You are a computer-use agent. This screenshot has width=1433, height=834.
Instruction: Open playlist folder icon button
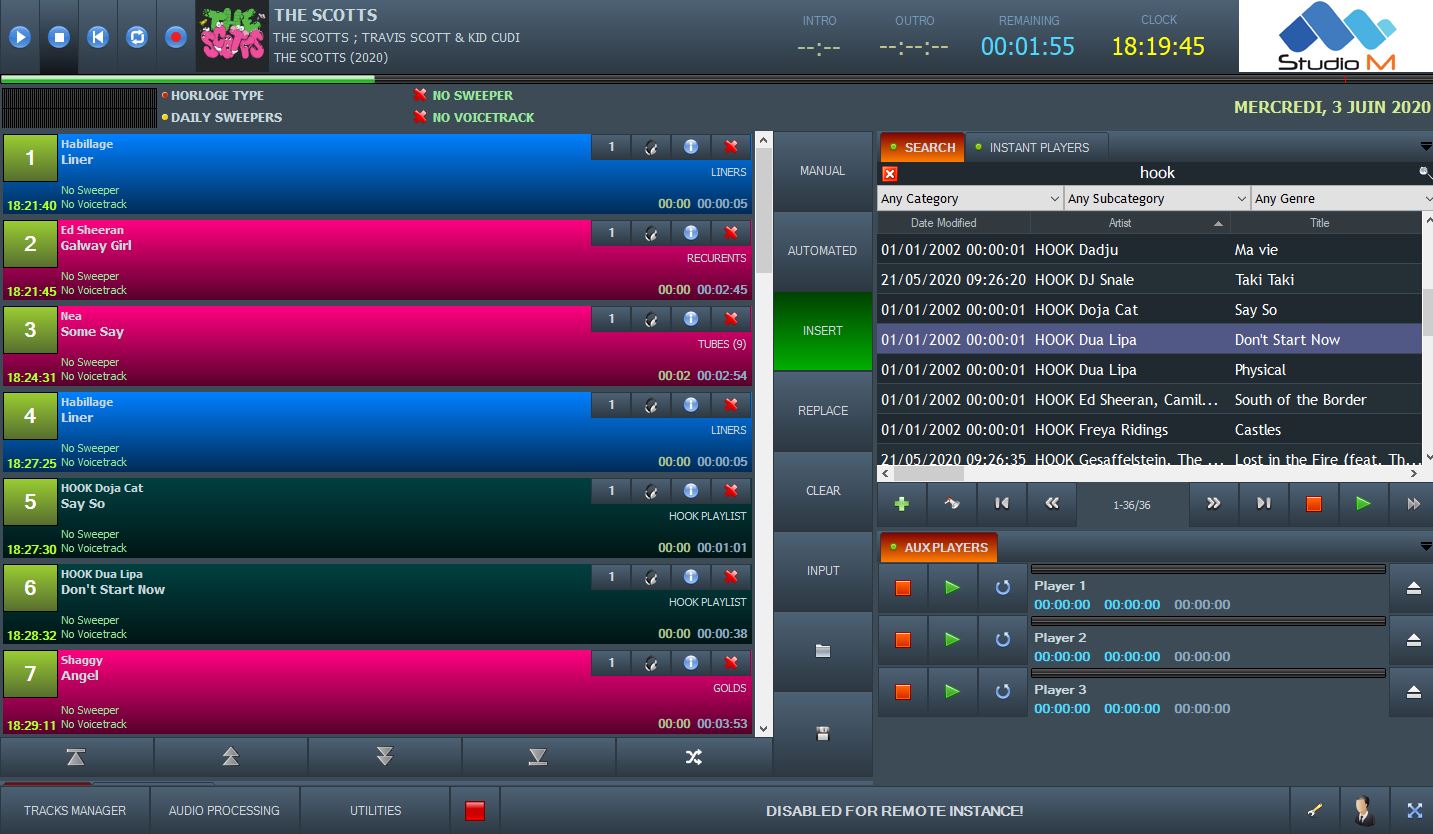coord(823,651)
